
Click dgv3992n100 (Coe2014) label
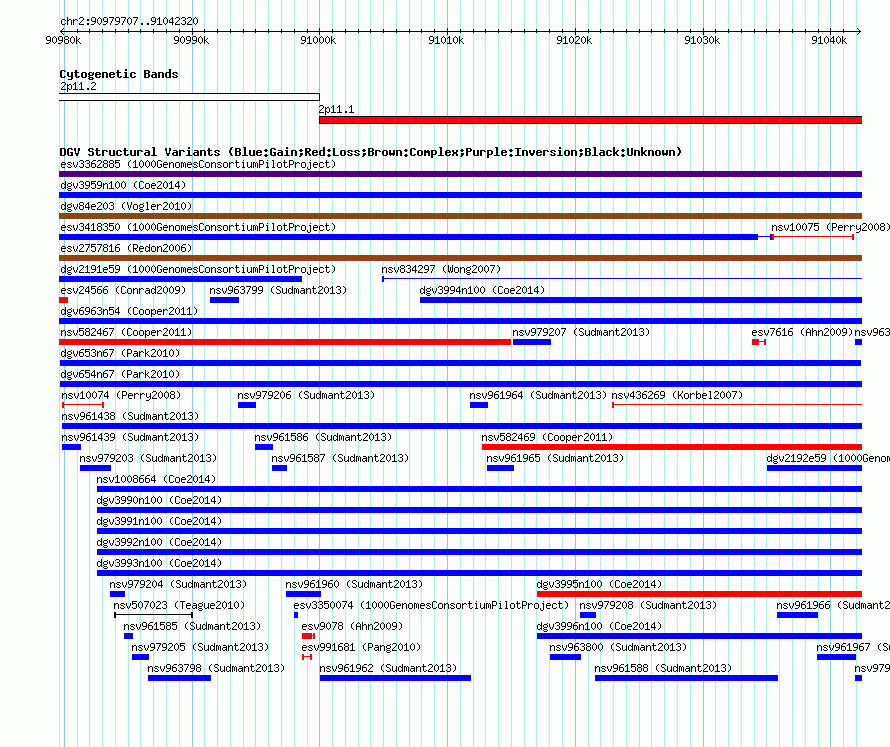[159, 542]
